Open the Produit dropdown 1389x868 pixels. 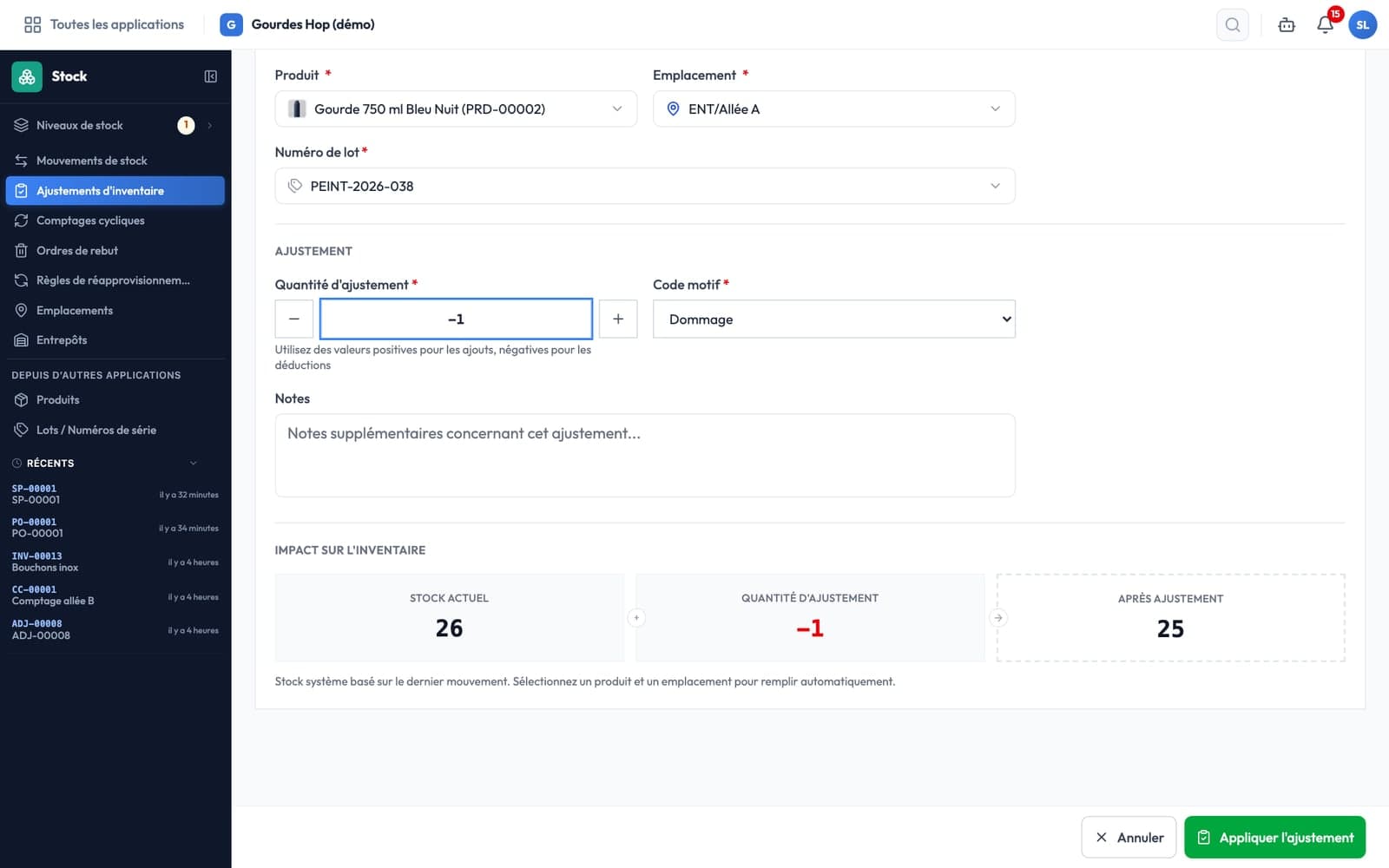pyautogui.click(x=456, y=109)
